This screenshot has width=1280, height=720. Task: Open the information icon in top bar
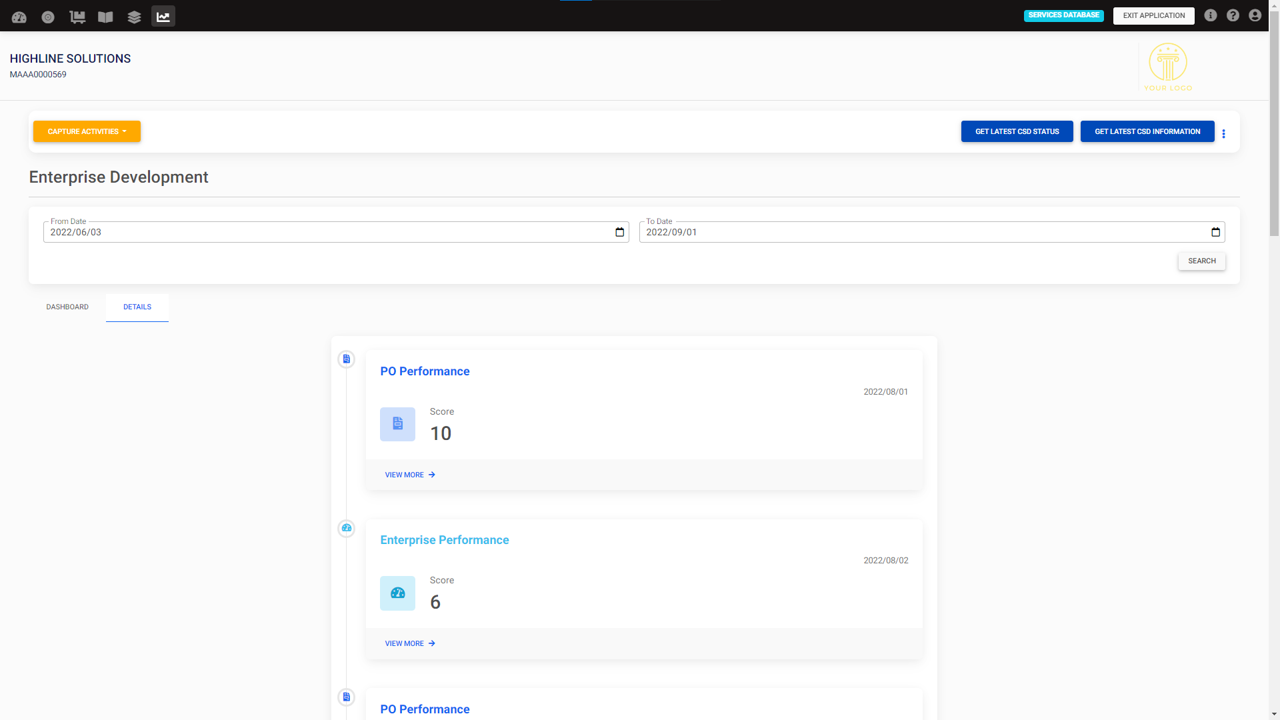coord(1210,15)
